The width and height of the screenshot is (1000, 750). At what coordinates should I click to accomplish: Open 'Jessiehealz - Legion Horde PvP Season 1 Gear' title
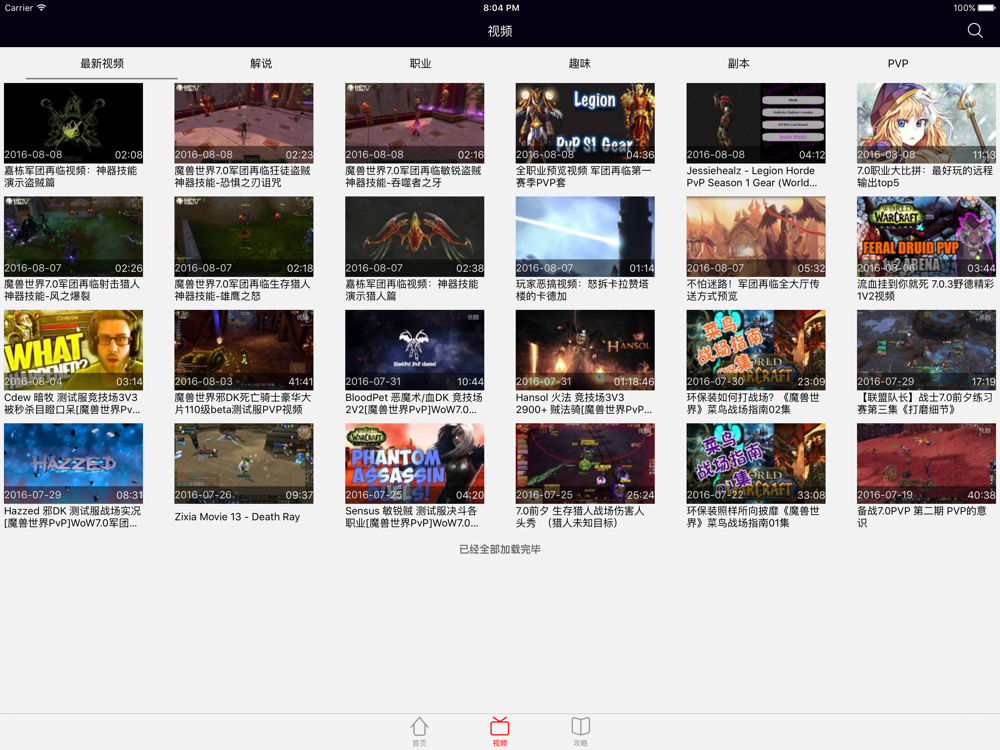pos(752,177)
